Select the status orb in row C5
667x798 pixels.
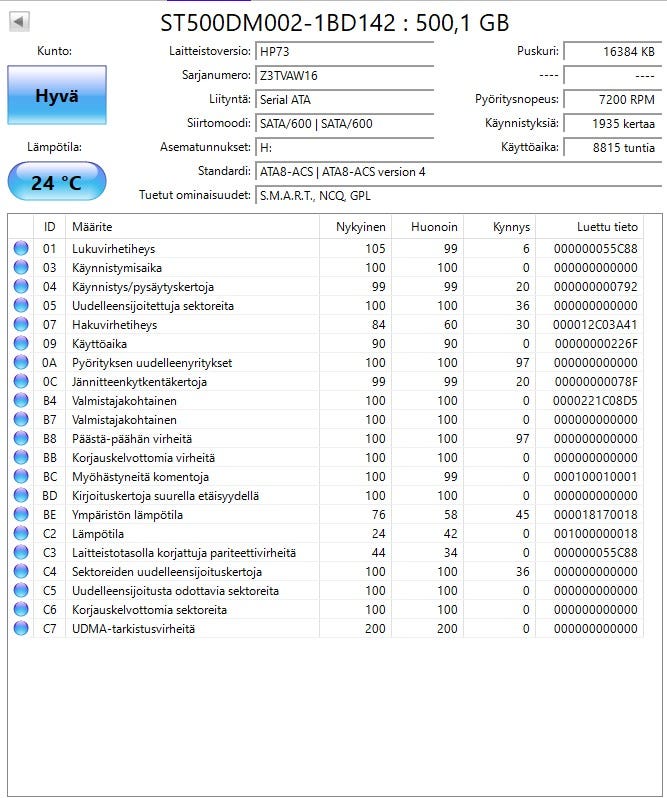pos(21,590)
